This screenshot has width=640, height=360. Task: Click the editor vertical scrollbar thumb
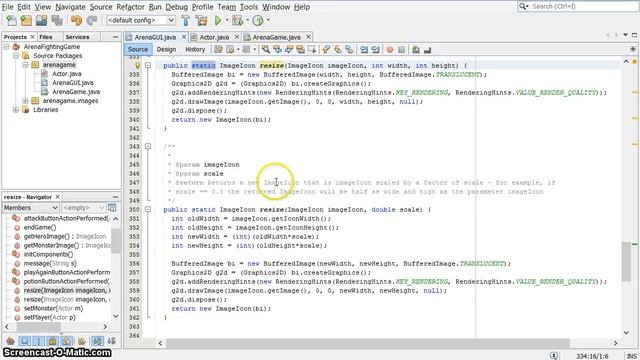pyautogui.click(x=626, y=261)
